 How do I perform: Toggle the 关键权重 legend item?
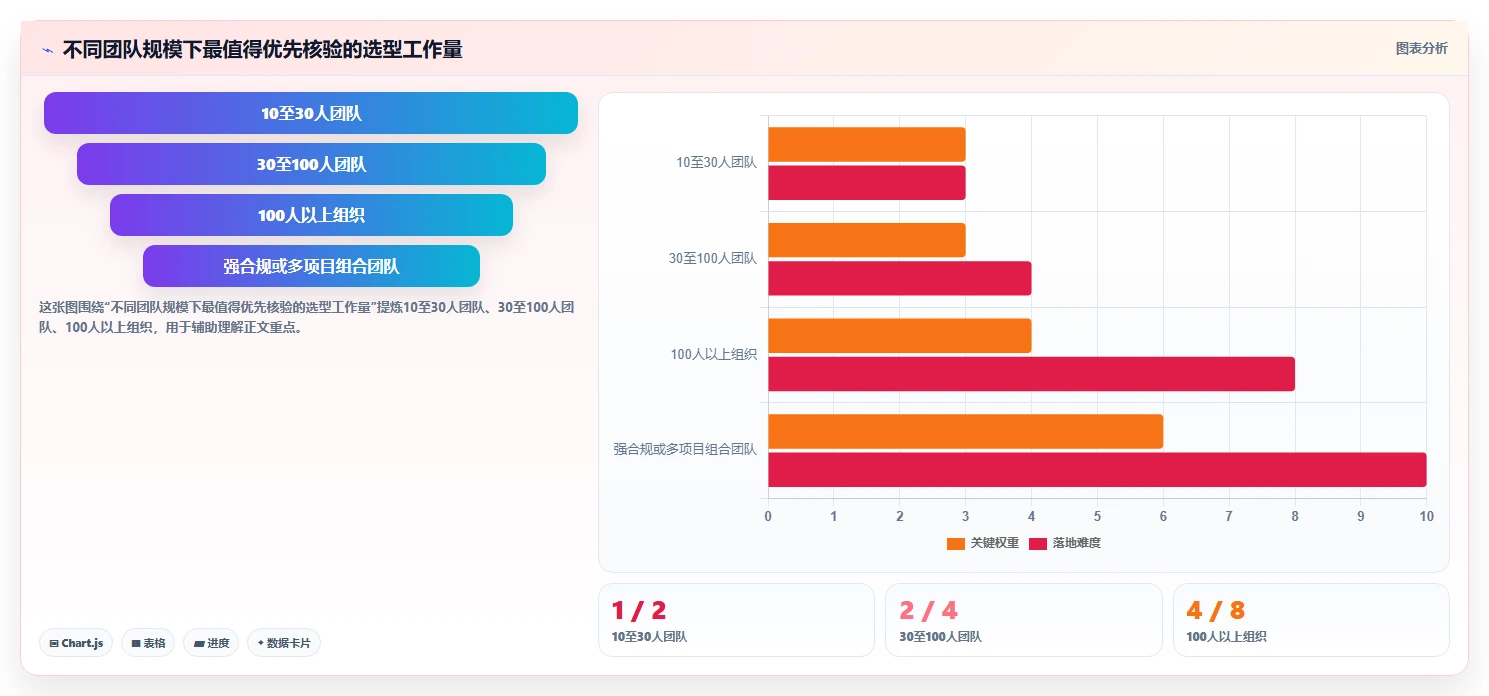(983, 543)
